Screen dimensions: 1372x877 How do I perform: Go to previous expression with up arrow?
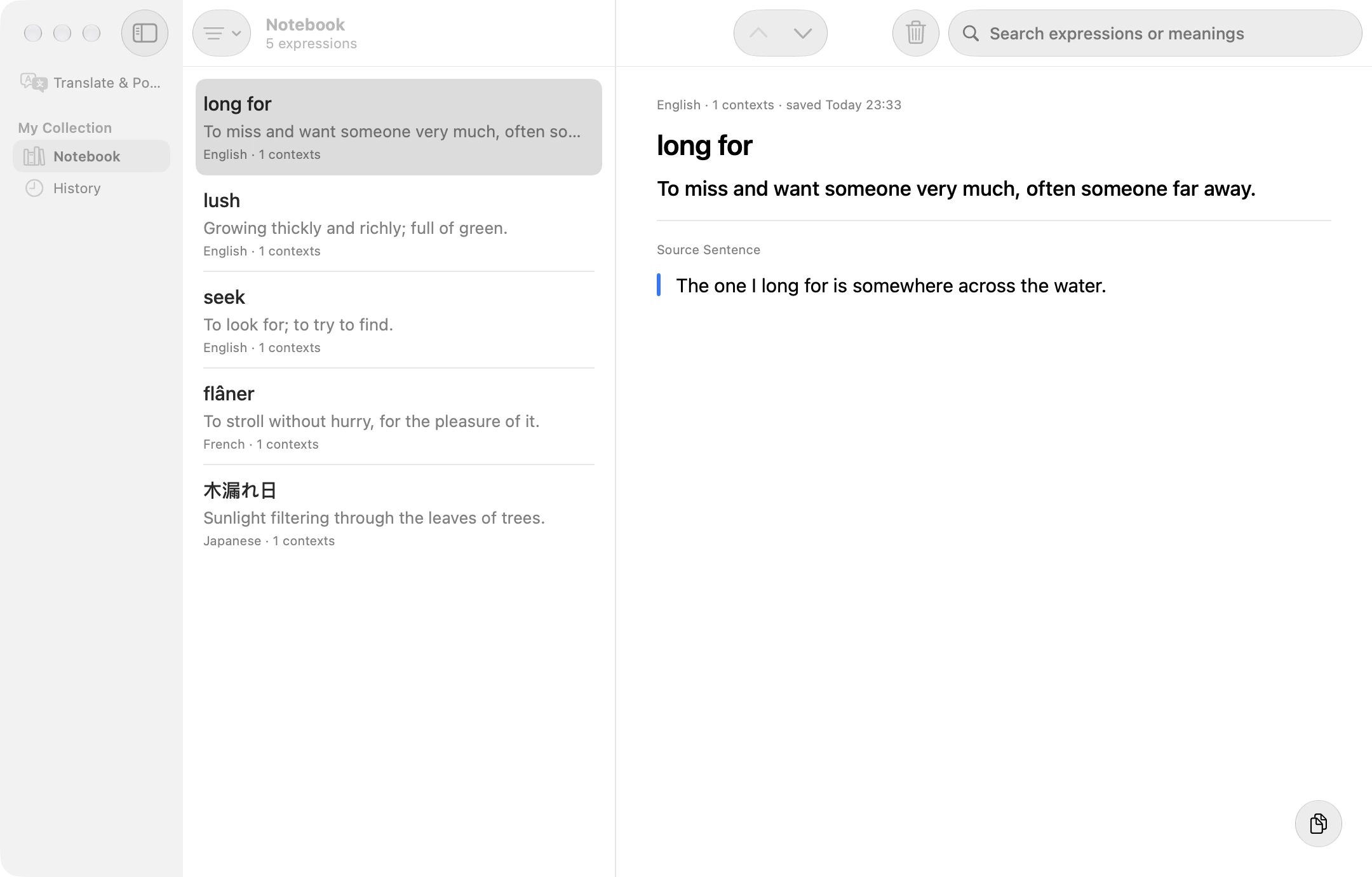pos(758,33)
